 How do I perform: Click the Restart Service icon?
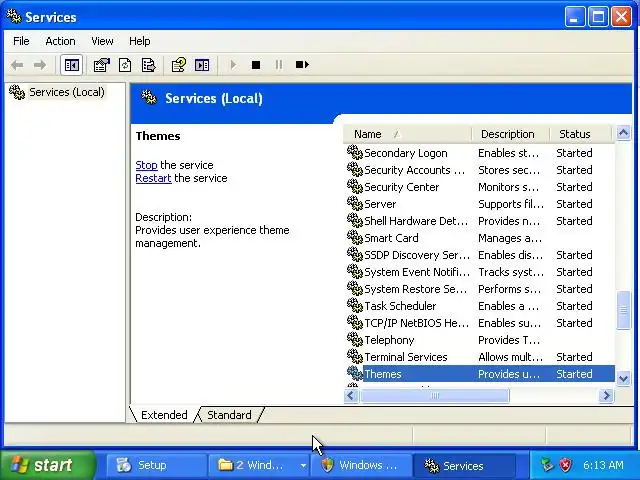[302, 65]
